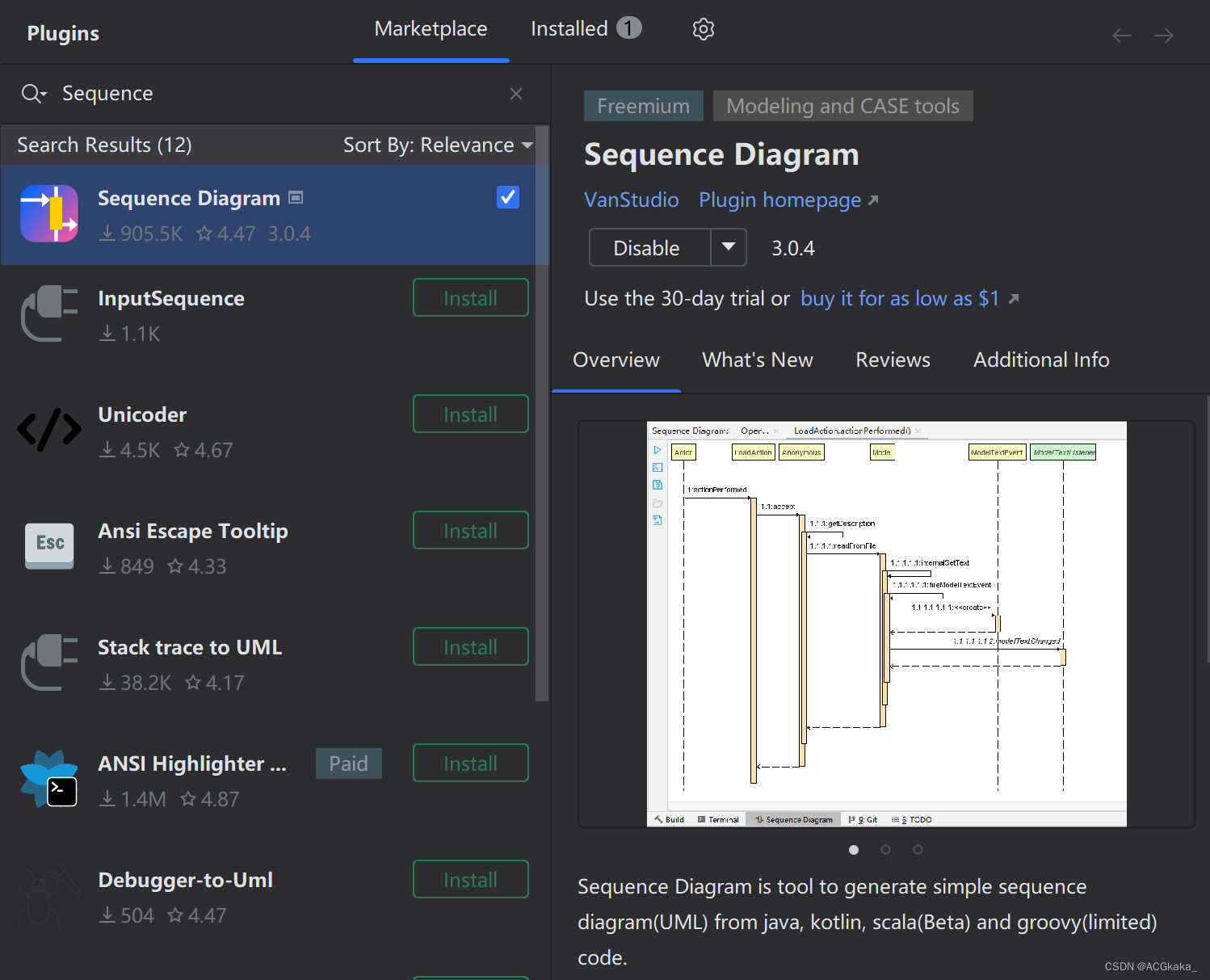Click the Freemium tag
The image size is (1210, 980).
pos(644,106)
